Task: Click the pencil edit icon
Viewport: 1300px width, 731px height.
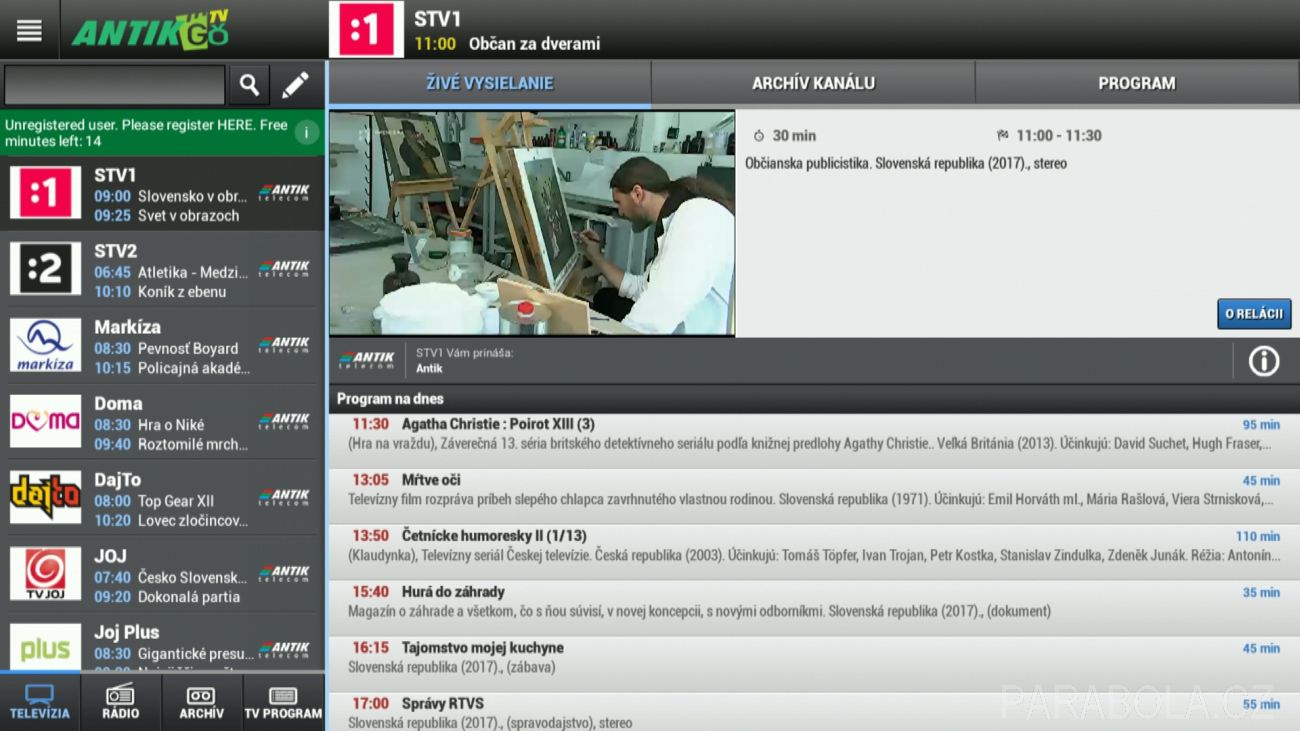Action: coord(296,85)
